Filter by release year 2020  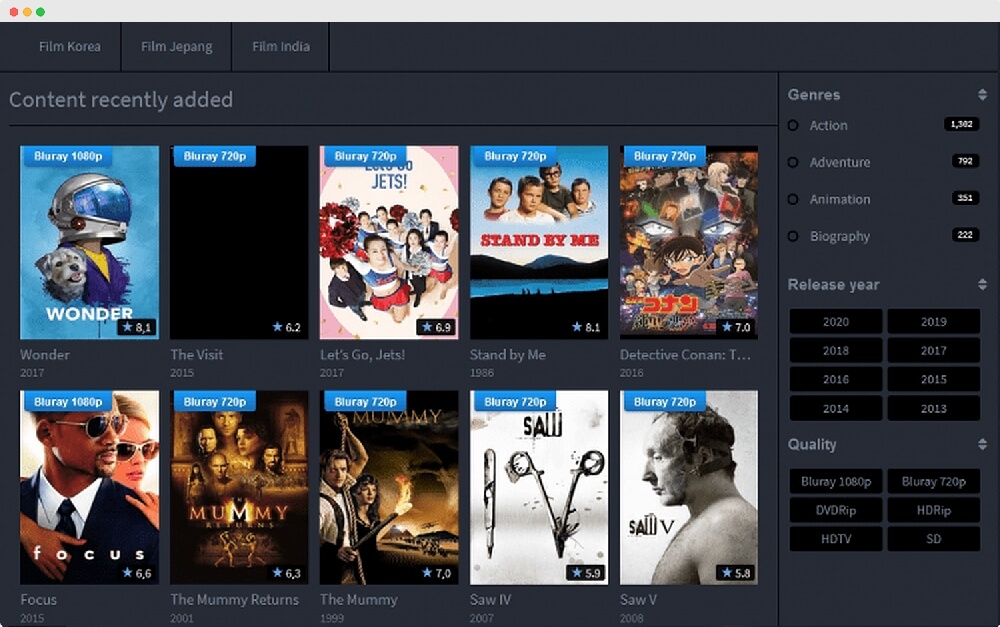(x=835, y=321)
